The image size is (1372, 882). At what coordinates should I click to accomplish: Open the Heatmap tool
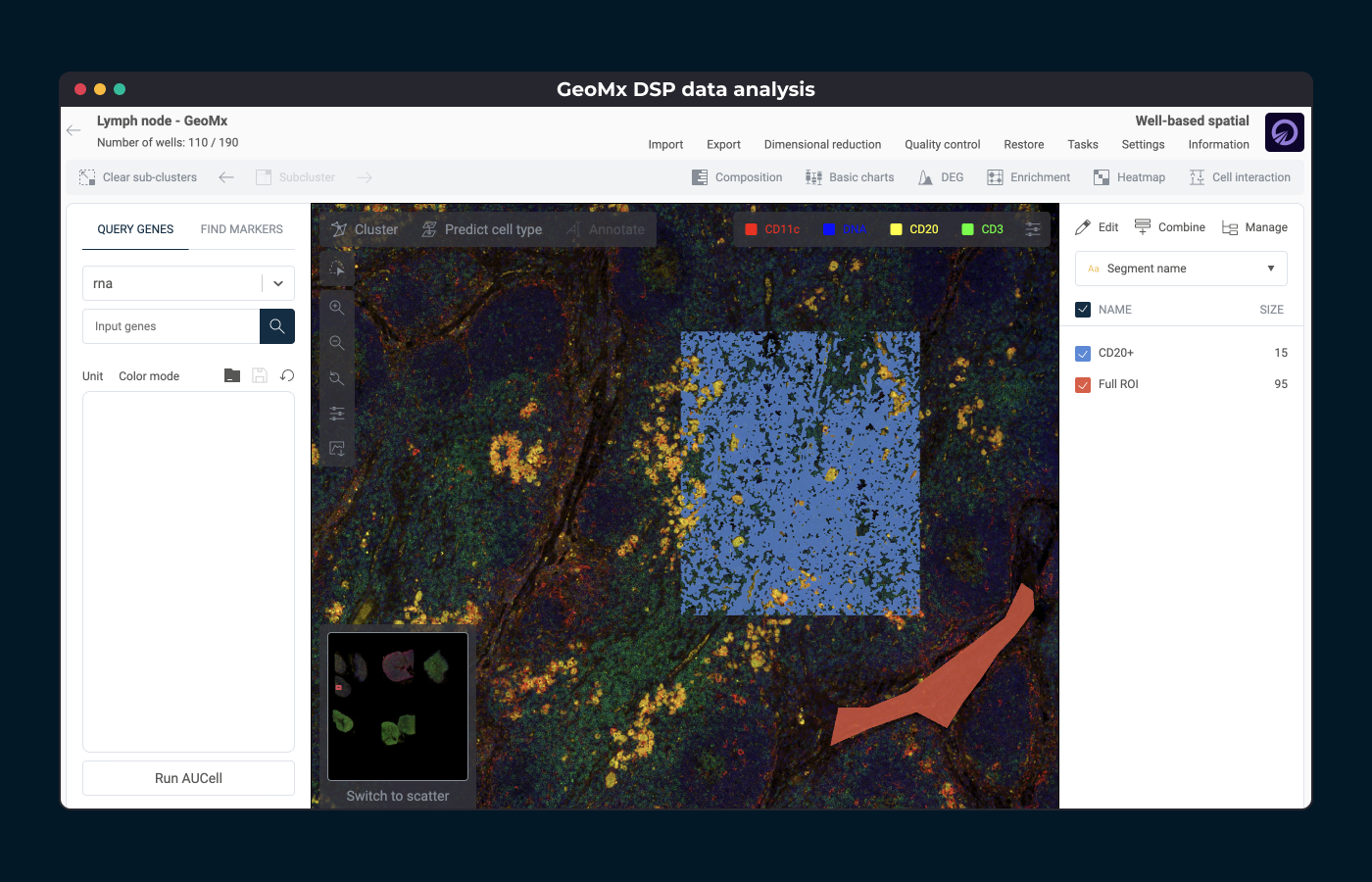click(1129, 177)
